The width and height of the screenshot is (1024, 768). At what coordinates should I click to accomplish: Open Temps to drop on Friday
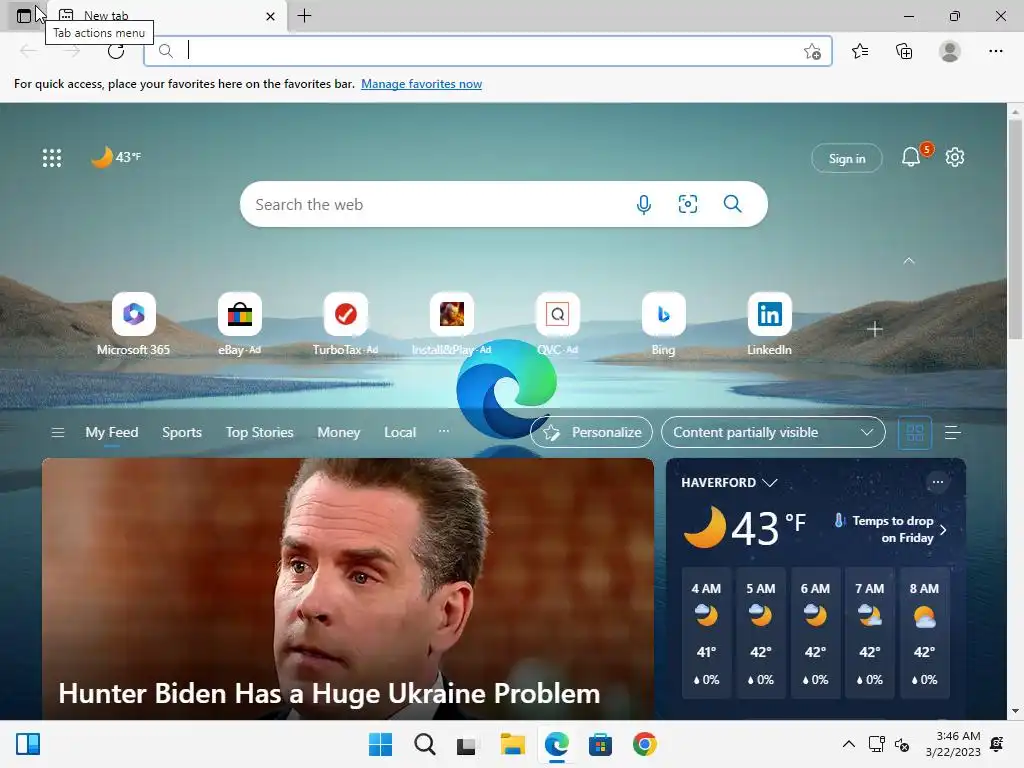click(x=891, y=529)
